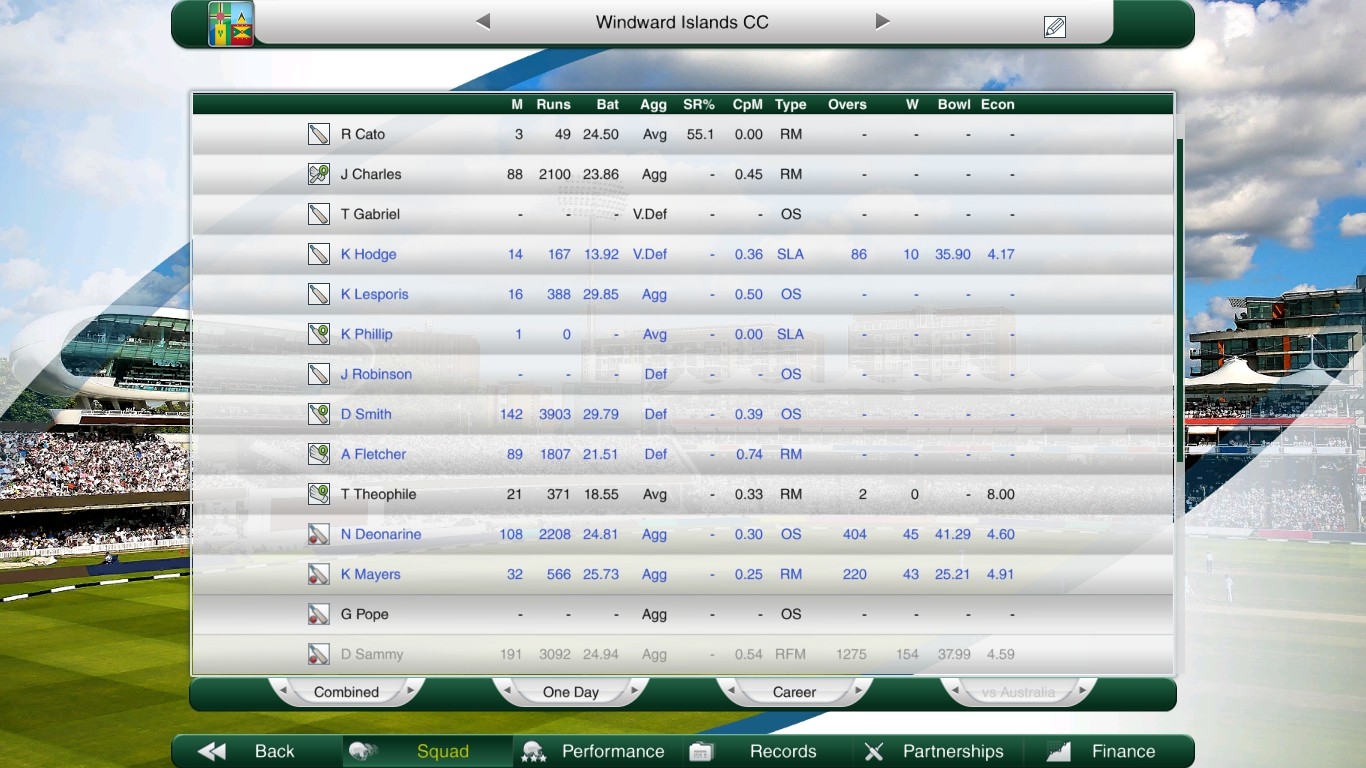Viewport: 1366px width, 768px height.
Task: Click the role icon beside N Deonarine
Action: [319, 534]
